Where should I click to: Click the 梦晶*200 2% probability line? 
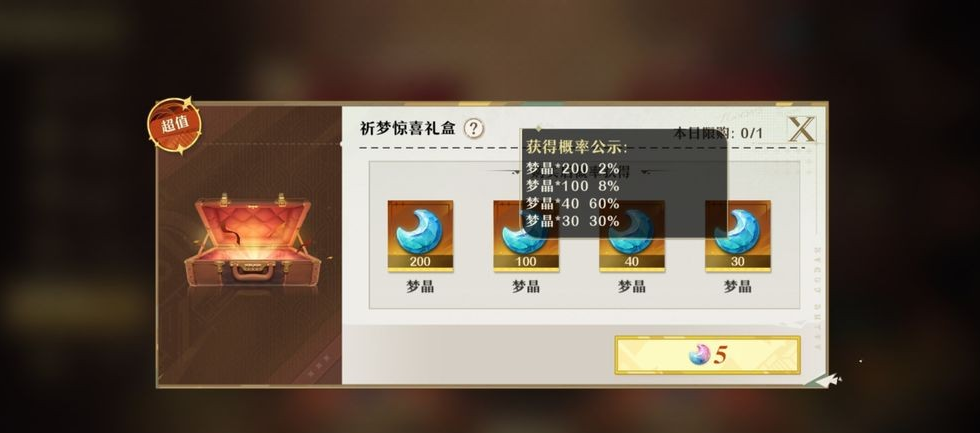pyautogui.click(x=572, y=169)
